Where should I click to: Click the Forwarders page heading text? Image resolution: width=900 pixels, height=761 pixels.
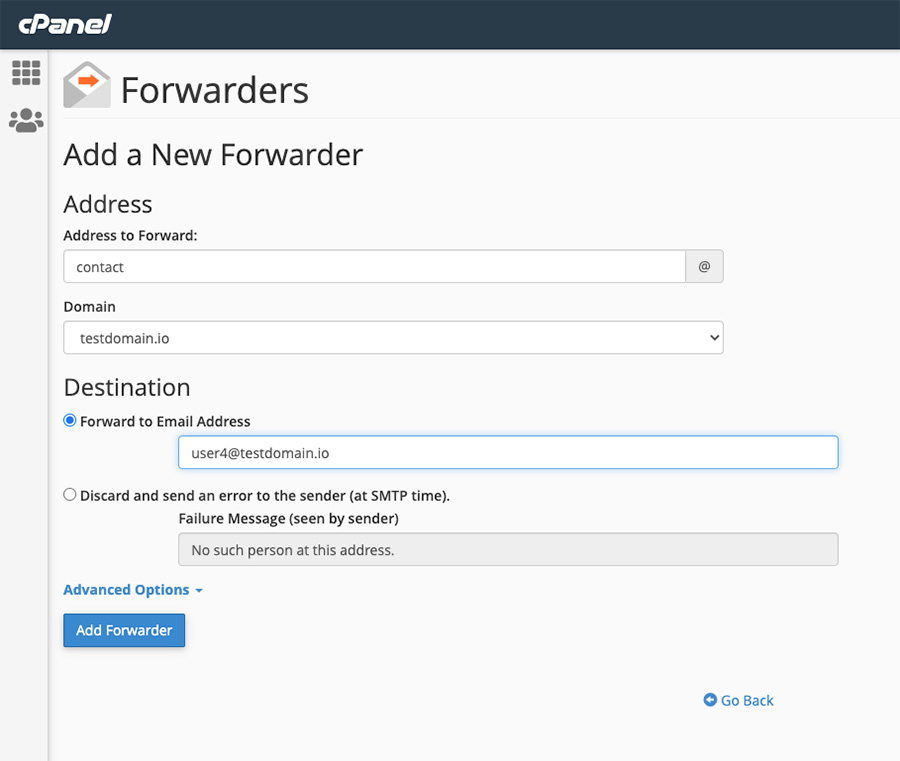(214, 90)
